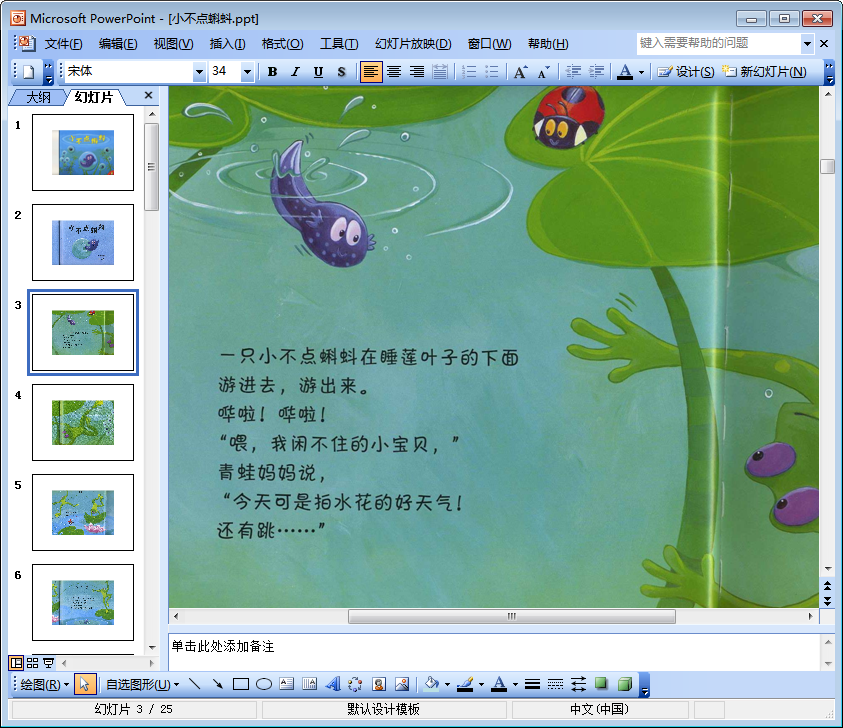The width and height of the screenshot is (843, 728).
Task: Open the 视图 View menu
Action: tap(173, 44)
